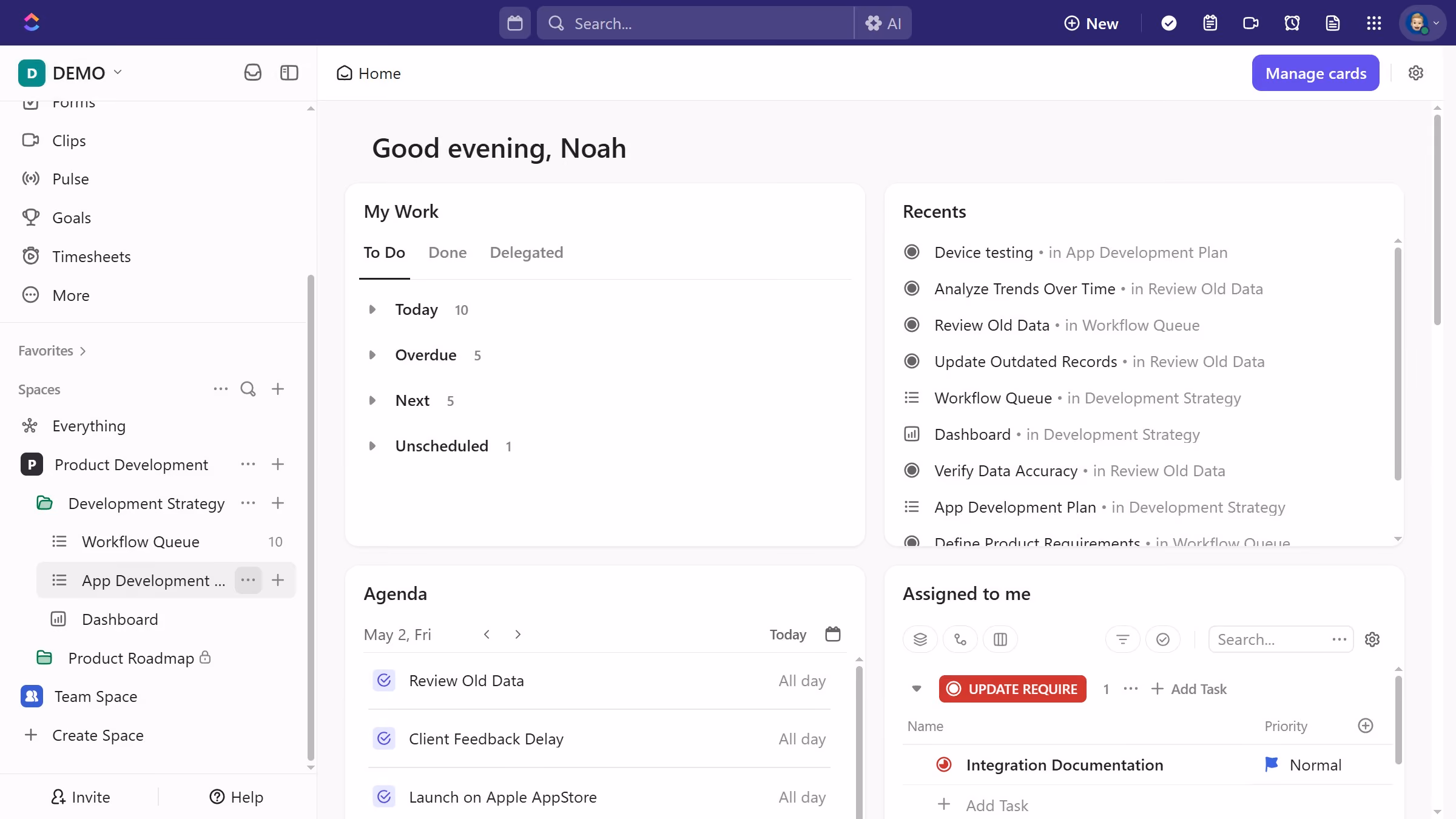Toggle subtasks icon in Assigned to me

coord(960,639)
